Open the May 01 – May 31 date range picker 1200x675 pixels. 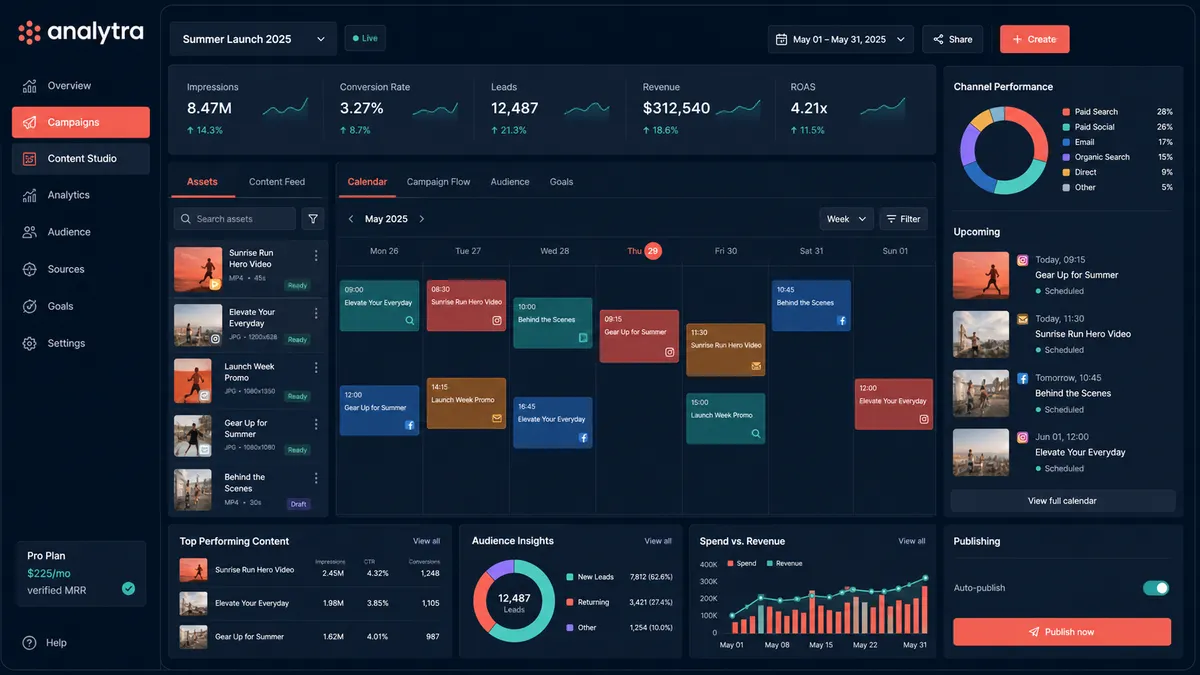(841, 39)
